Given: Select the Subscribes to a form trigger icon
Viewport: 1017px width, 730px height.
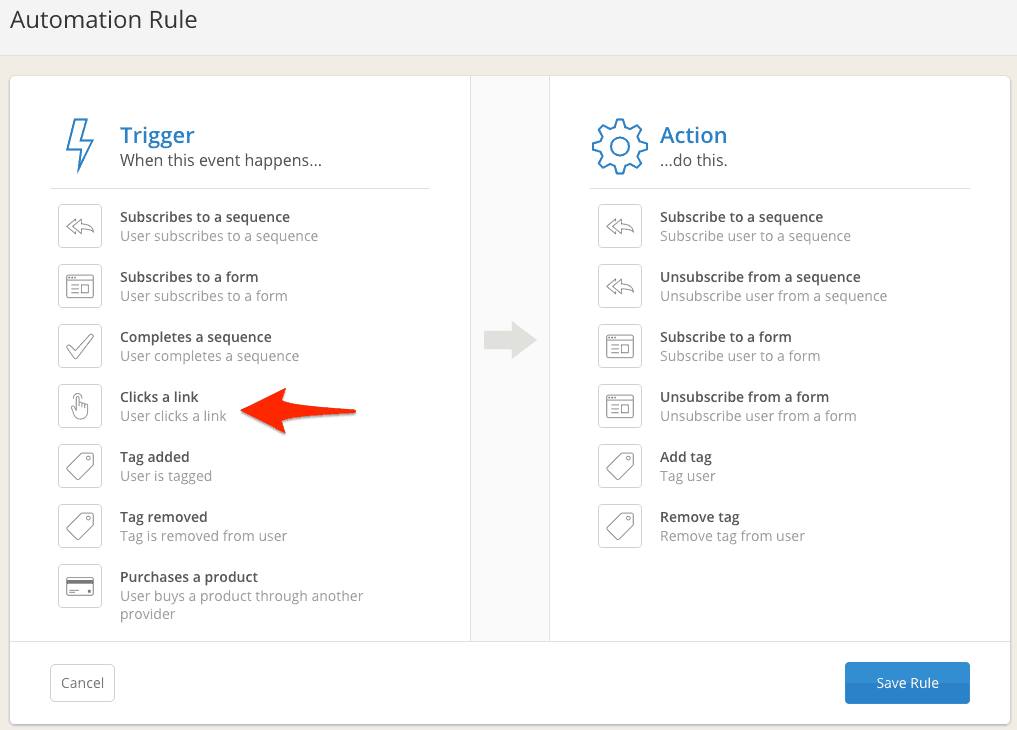Looking at the screenshot, I should [80, 286].
